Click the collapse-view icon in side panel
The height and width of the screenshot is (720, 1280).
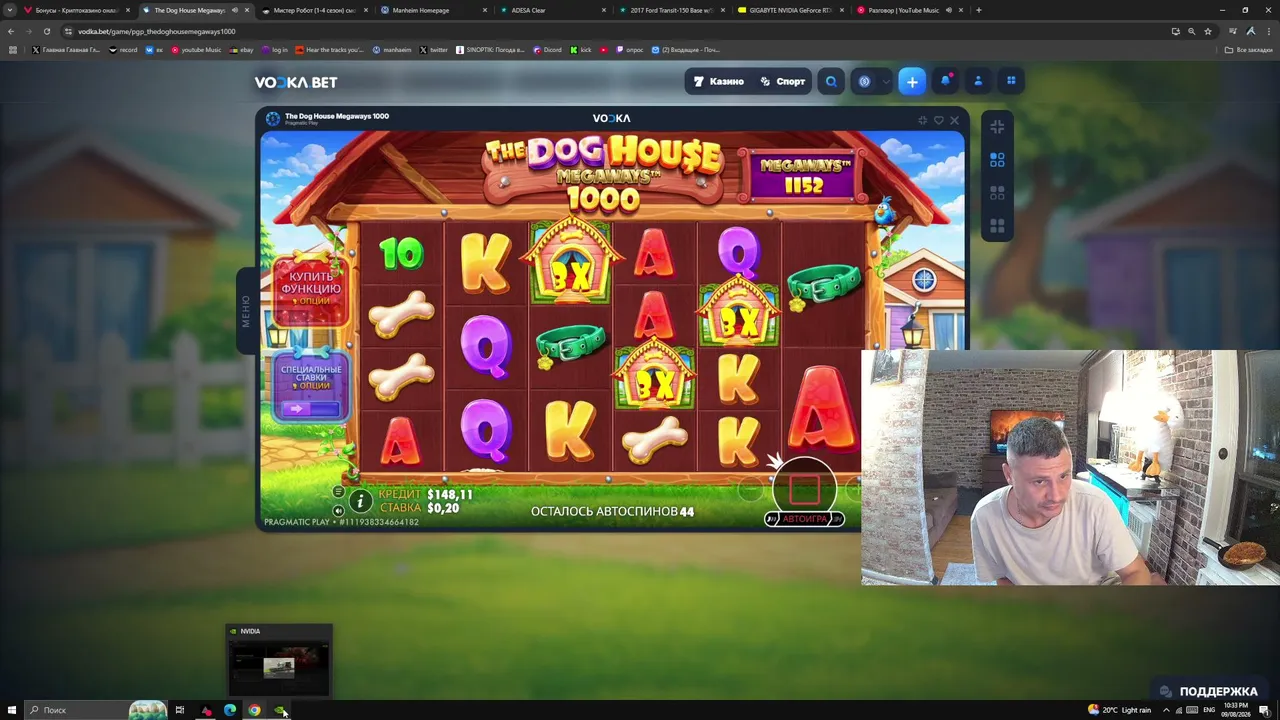click(997, 126)
